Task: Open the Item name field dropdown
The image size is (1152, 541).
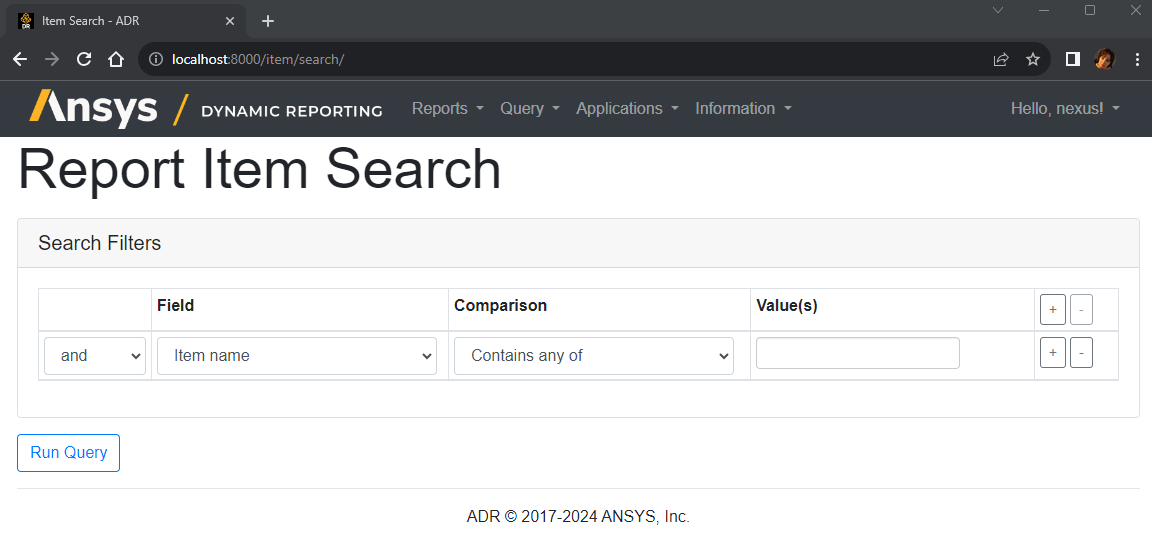Action: coord(297,356)
